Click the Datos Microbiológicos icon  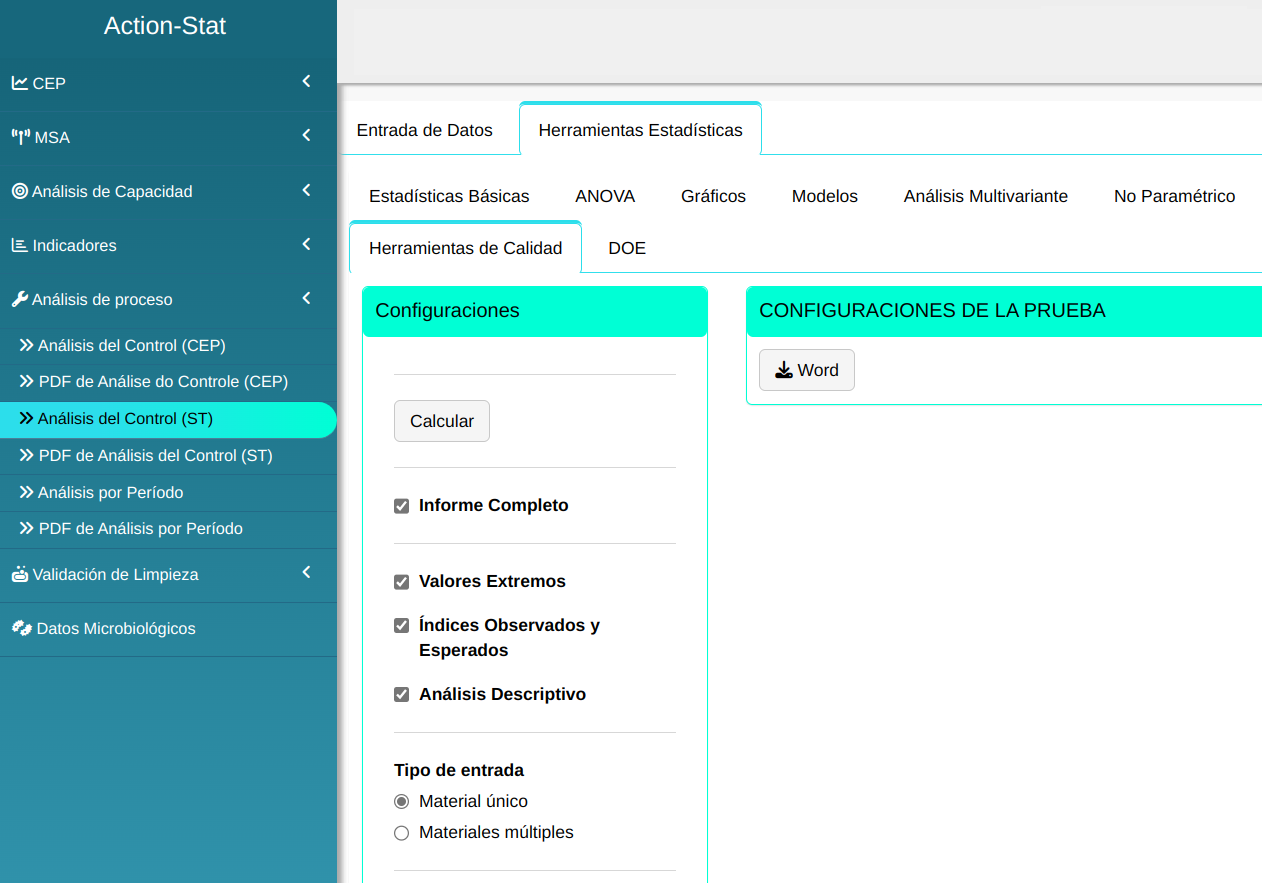coord(21,628)
